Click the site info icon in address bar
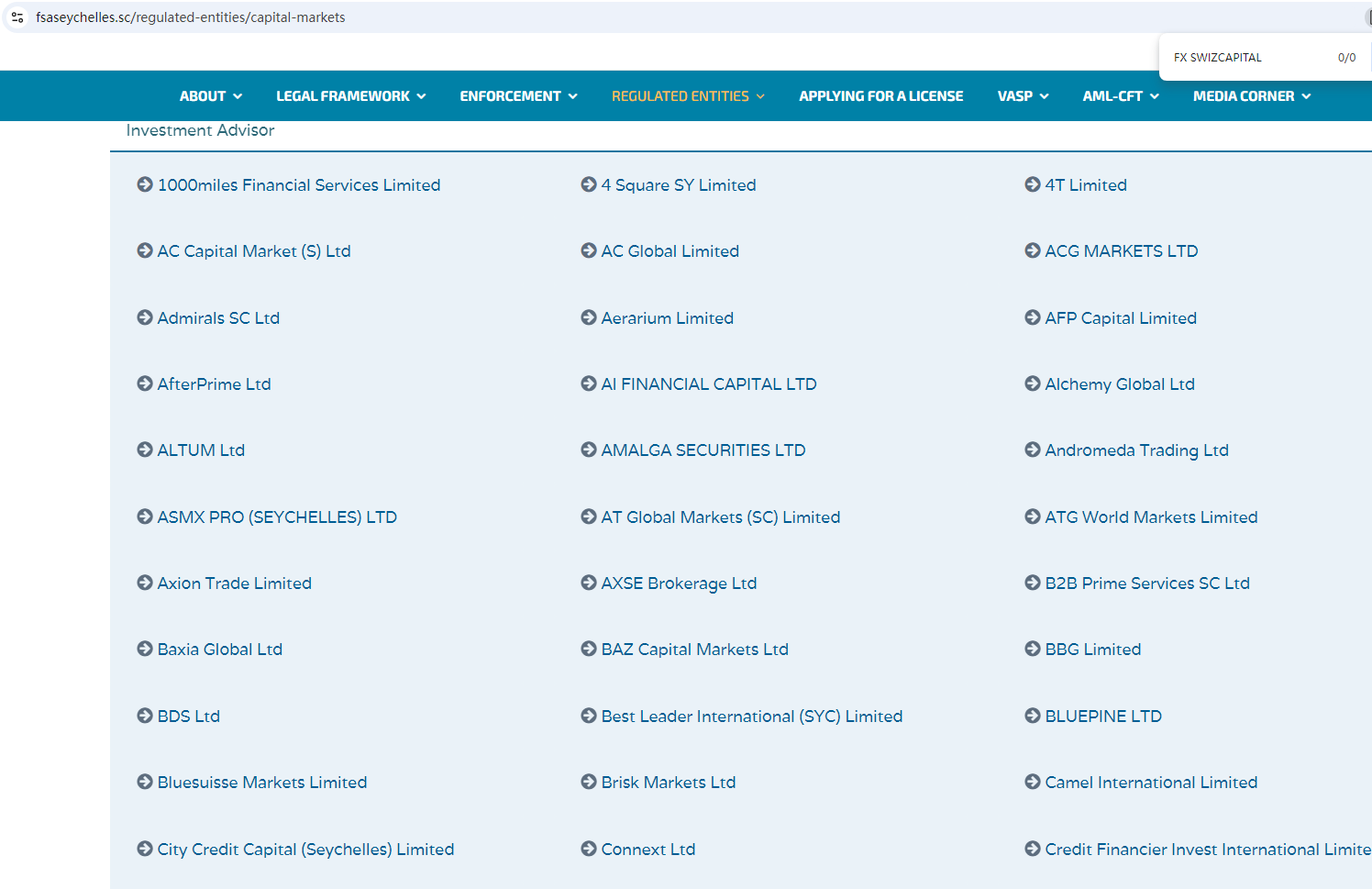This screenshot has width=1372, height=889. 17,17
